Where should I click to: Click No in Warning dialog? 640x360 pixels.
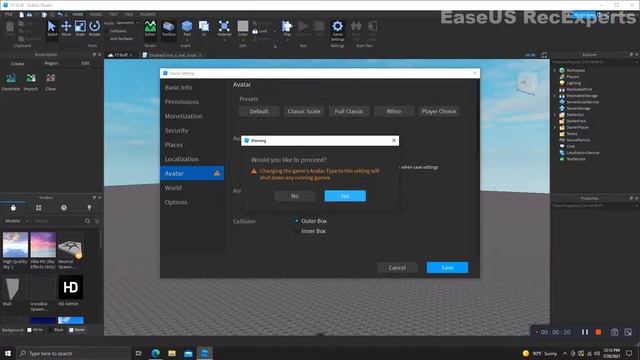[x=295, y=196]
